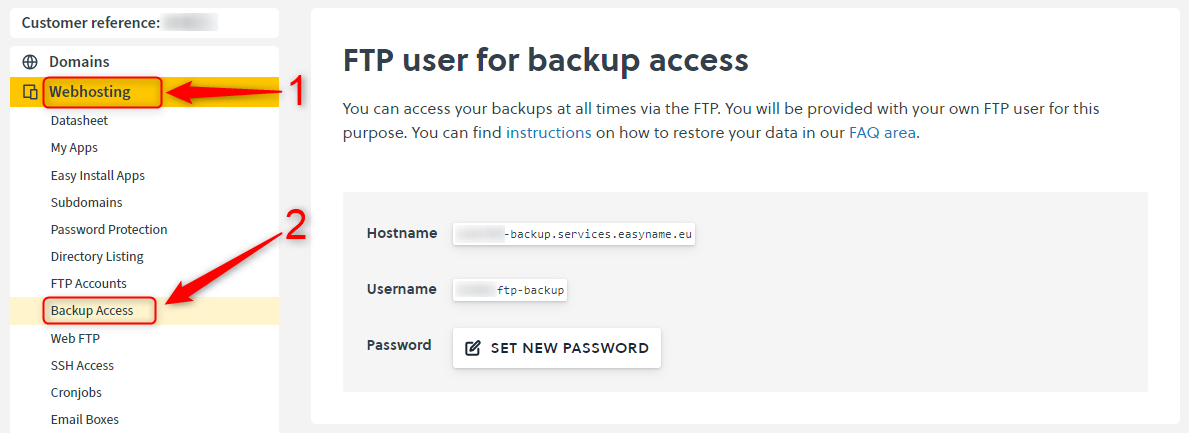Click the Webhosting icon in sidebar
Screen dimensions: 1189x433
(x=30, y=92)
